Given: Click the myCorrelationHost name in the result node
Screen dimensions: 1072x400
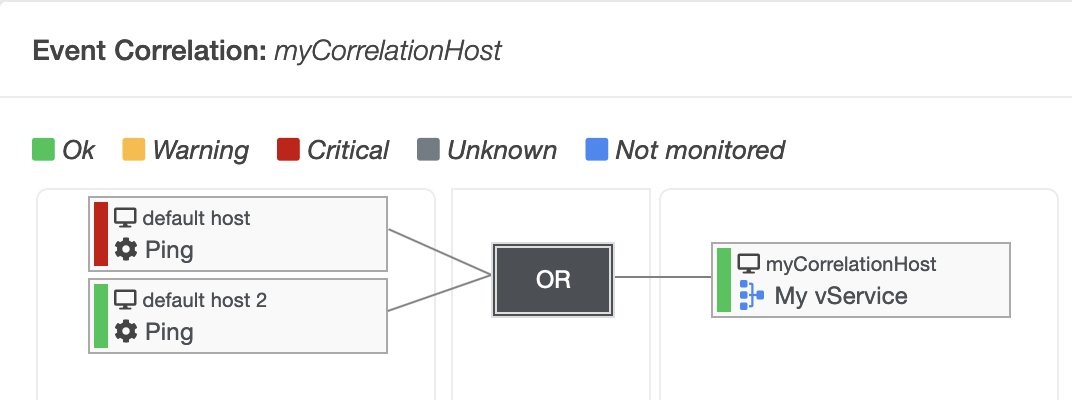Looking at the screenshot, I should [851, 264].
